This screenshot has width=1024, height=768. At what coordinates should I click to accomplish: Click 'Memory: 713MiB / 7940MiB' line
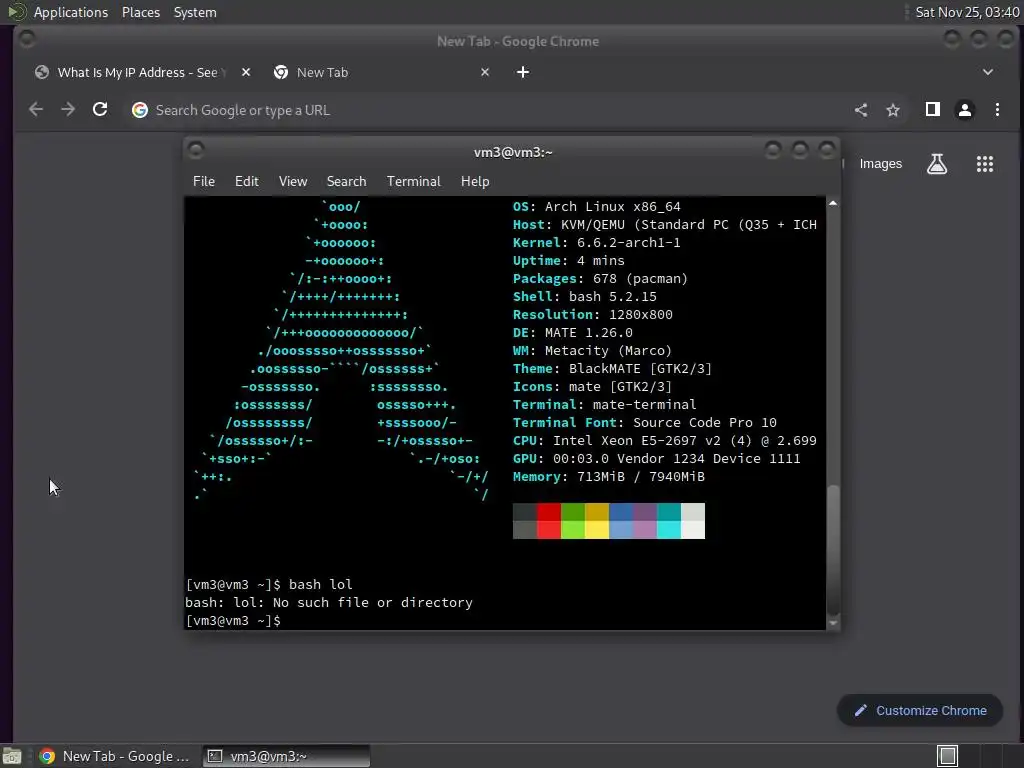coord(609,477)
